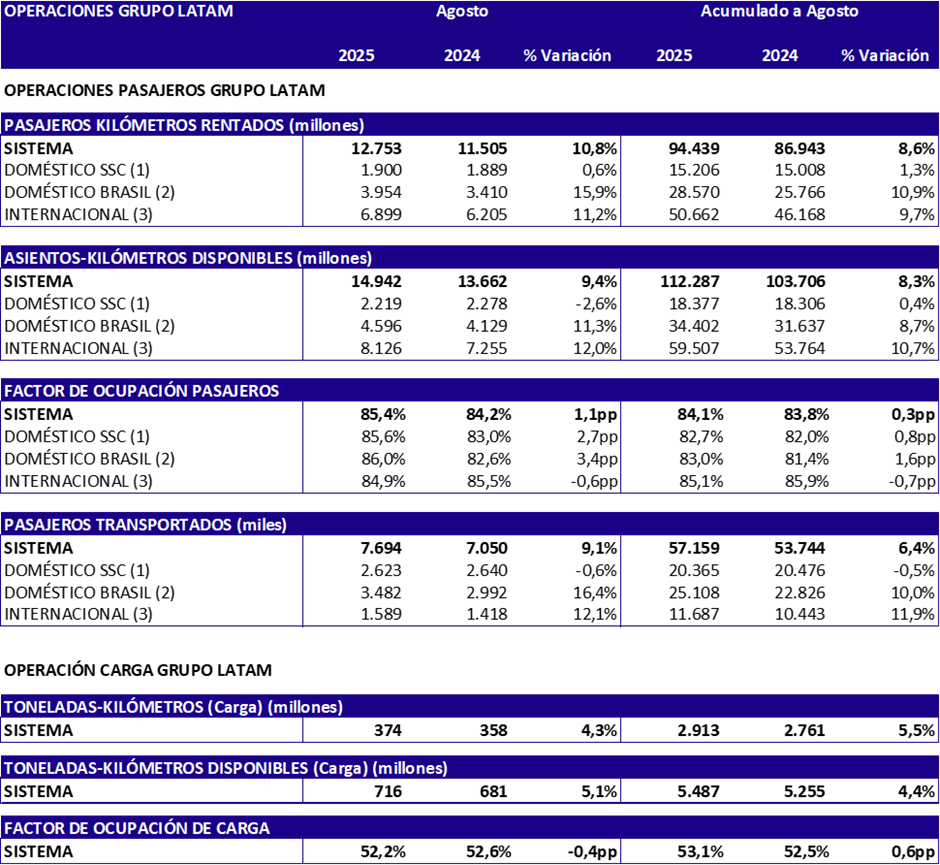This screenshot has width=940, height=865.
Task: Select the 11,9% variation cell
Action: pos(912,614)
